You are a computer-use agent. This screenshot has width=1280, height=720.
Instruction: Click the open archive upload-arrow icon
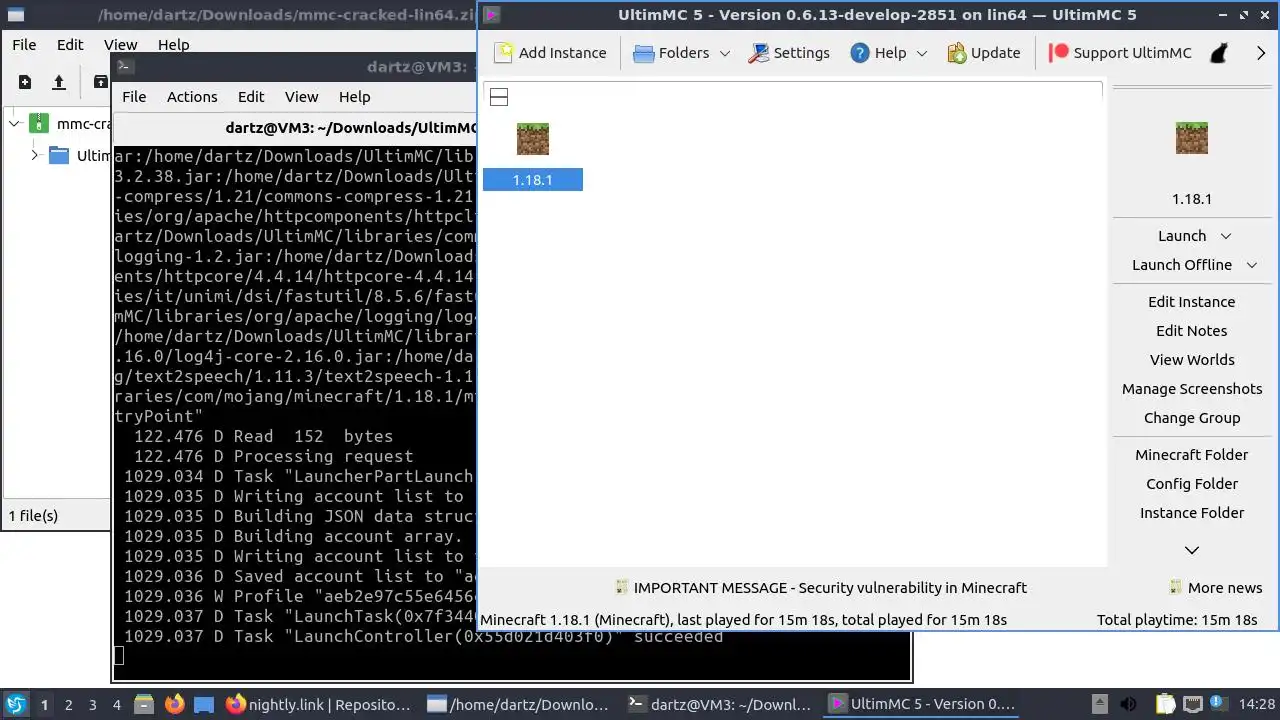click(x=59, y=82)
